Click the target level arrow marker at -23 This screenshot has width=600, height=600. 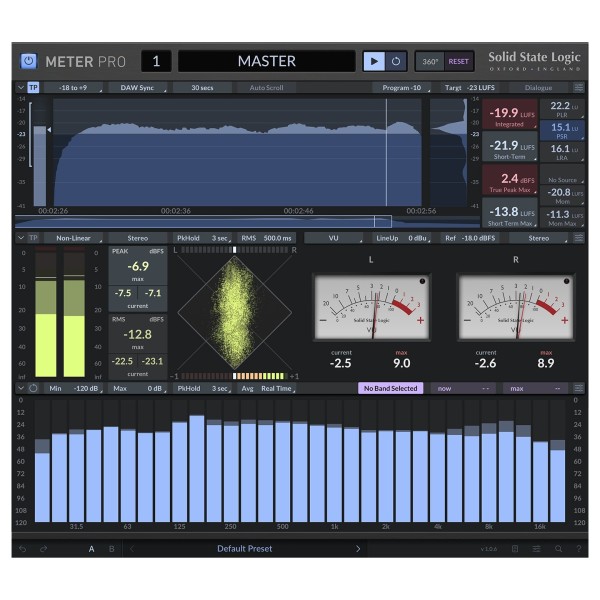click(x=49, y=130)
